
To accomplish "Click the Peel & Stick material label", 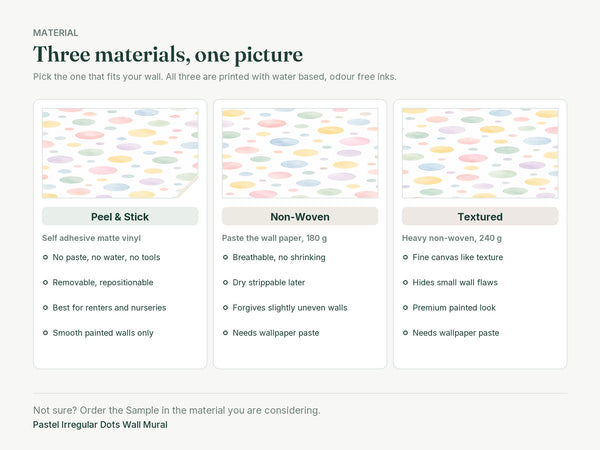I will click(x=120, y=217).
